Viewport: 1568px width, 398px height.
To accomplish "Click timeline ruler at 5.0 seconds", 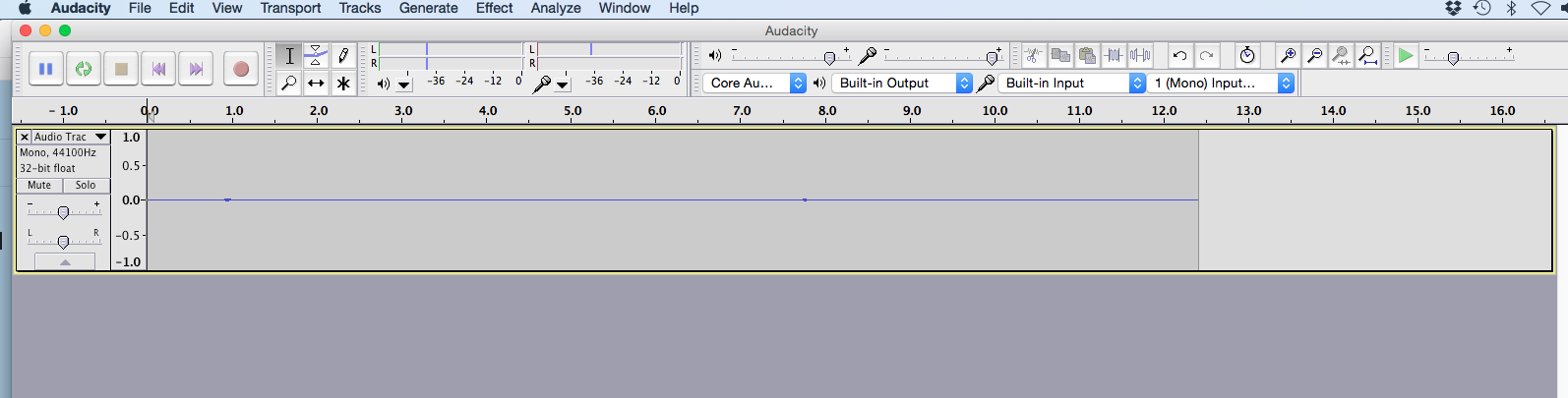I will coord(573,111).
